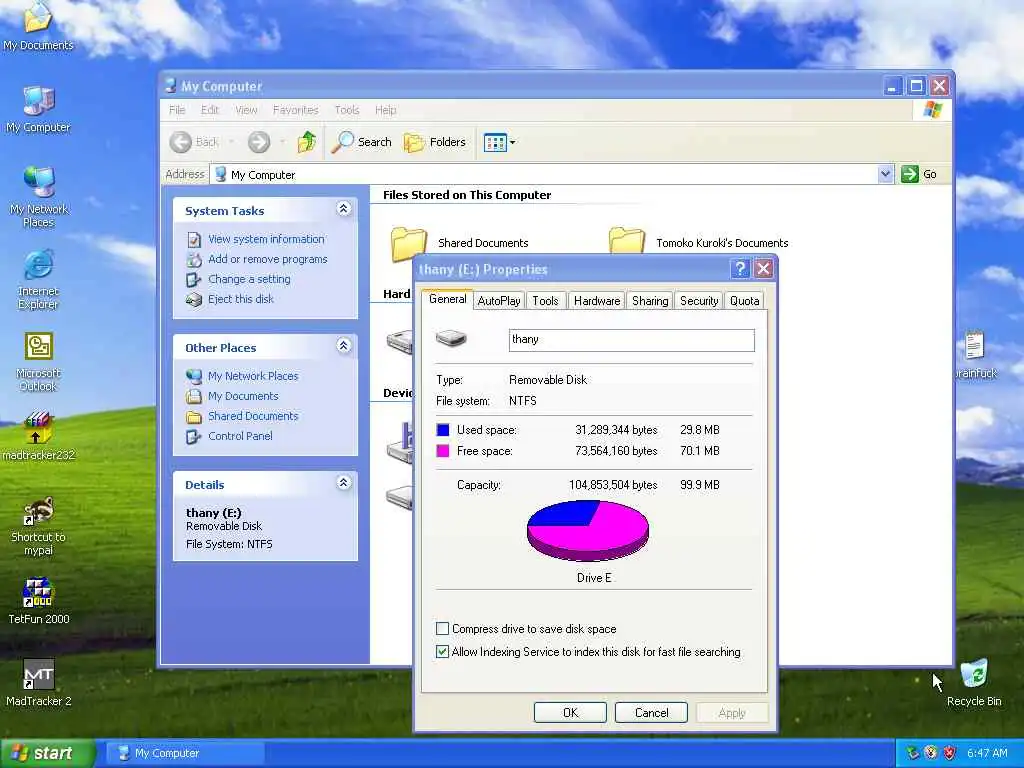
Task: Click Eject this disk link
Action: click(x=240, y=299)
